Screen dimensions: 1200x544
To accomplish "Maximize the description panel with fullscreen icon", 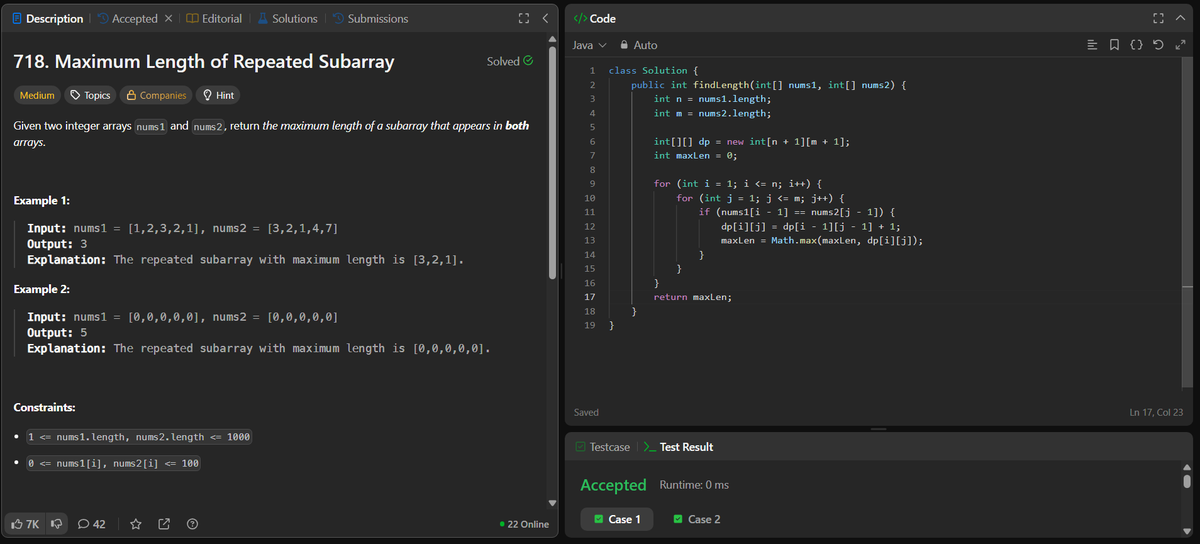I will pyautogui.click(x=523, y=19).
